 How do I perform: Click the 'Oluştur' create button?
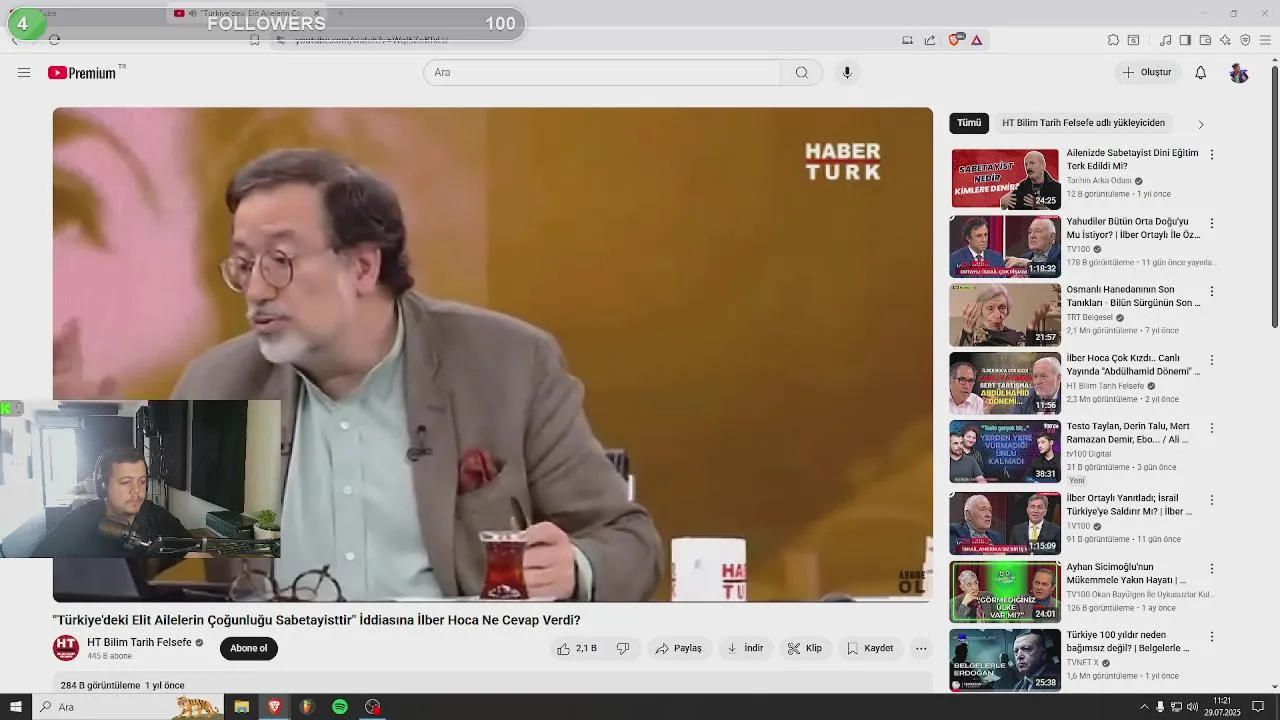[1147, 72]
